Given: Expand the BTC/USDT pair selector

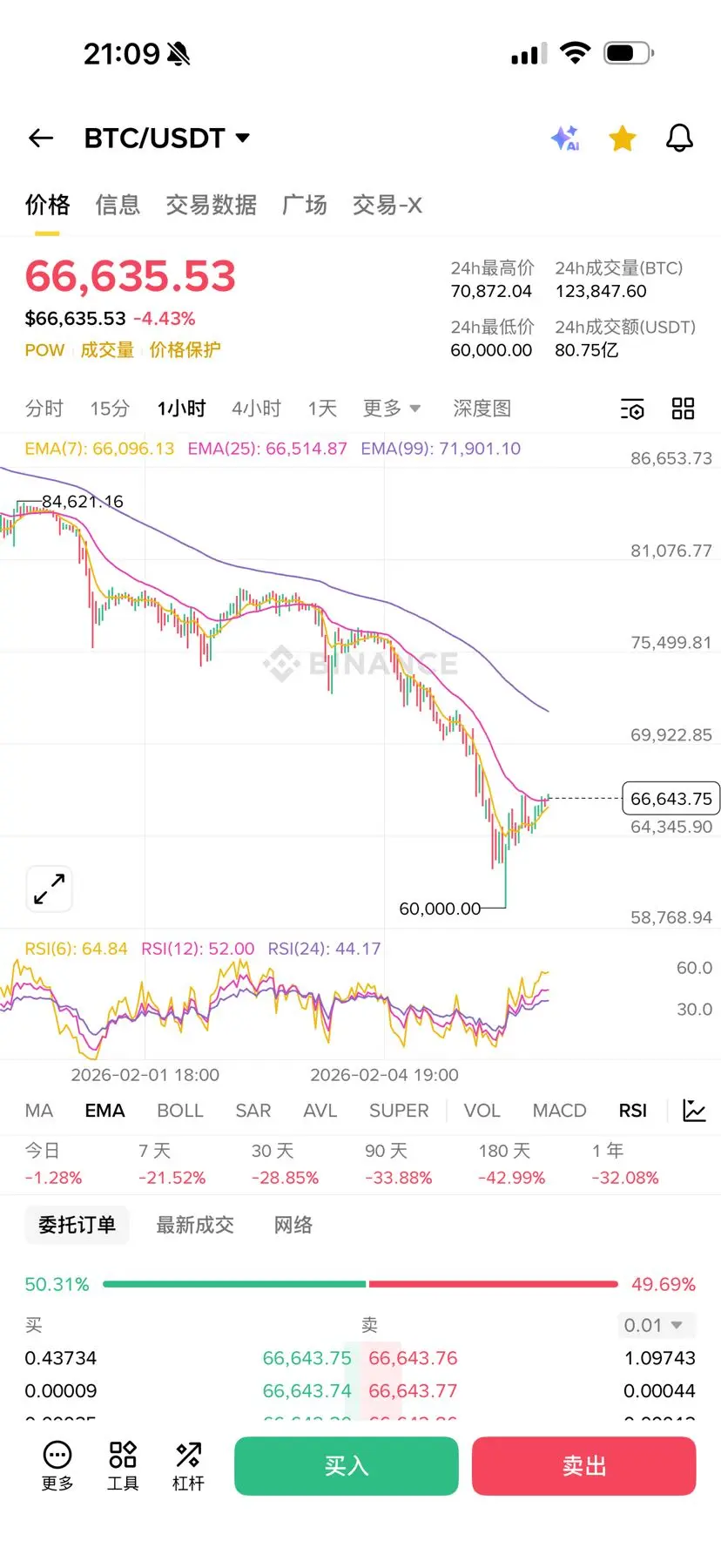Looking at the screenshot, I should [x=167, y=138].
